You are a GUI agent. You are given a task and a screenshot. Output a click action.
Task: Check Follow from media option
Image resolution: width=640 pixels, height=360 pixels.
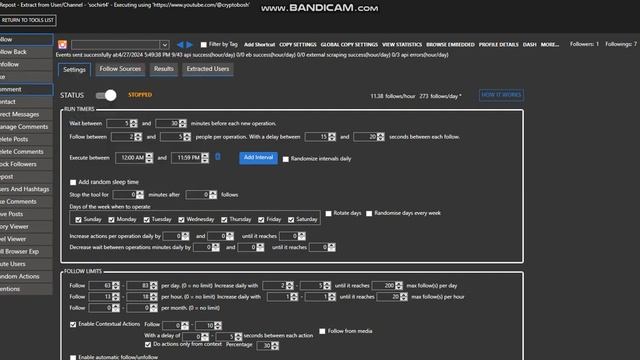pos(322,331)
